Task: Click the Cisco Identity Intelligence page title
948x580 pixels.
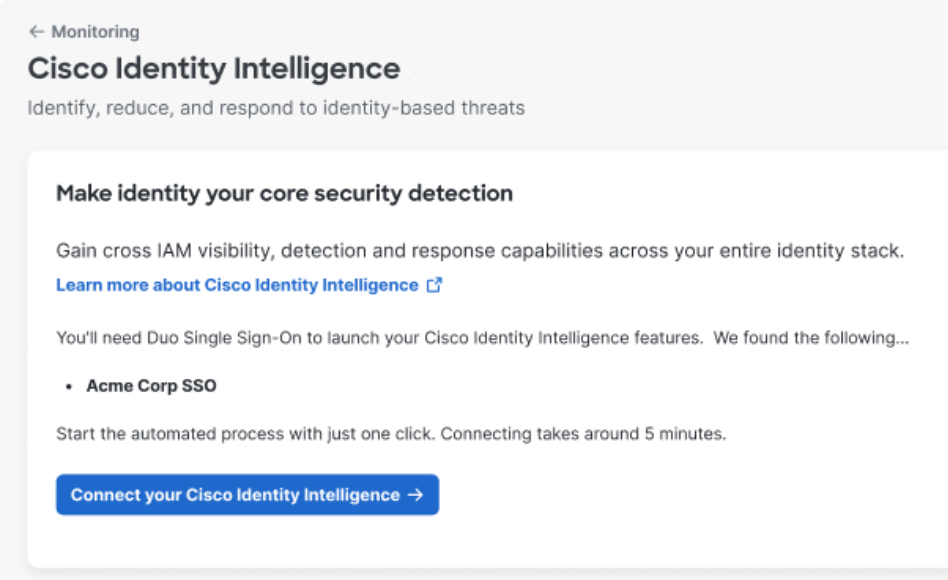Action: [213, 69]
